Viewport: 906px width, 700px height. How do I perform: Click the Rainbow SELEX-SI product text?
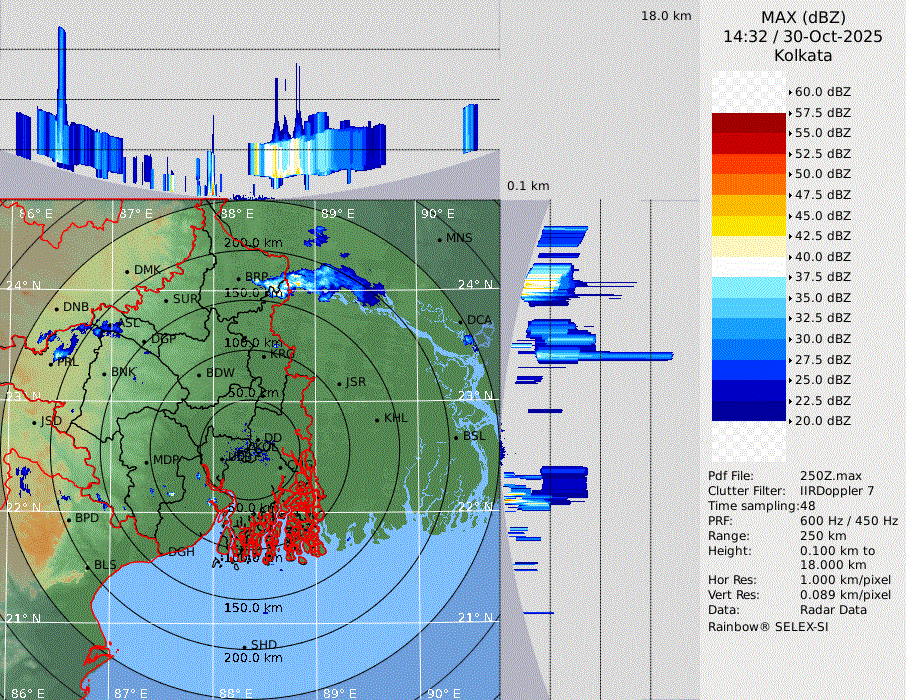[768, 626]
